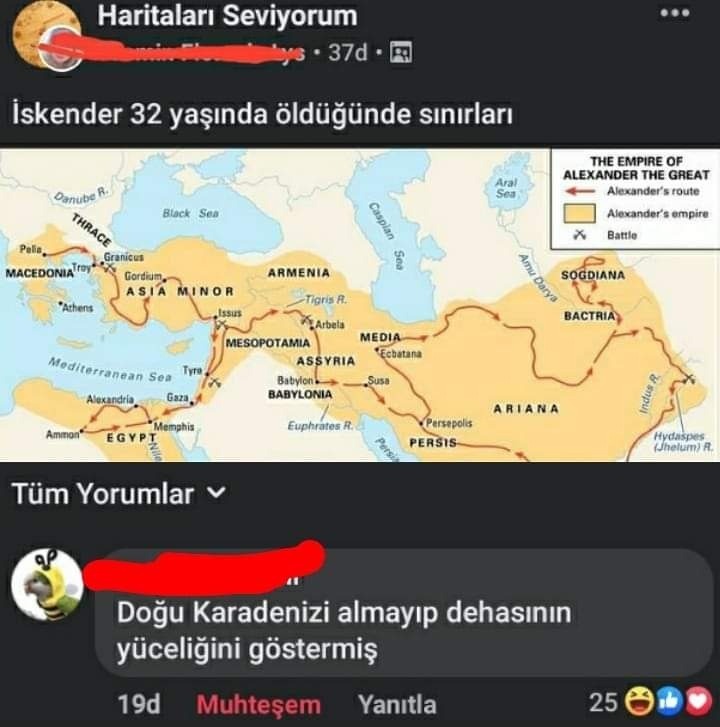Viewport: 720px width, 727px height.
Task: Open the Alexander the Great empire map image
Action: [x=360, y=305]
